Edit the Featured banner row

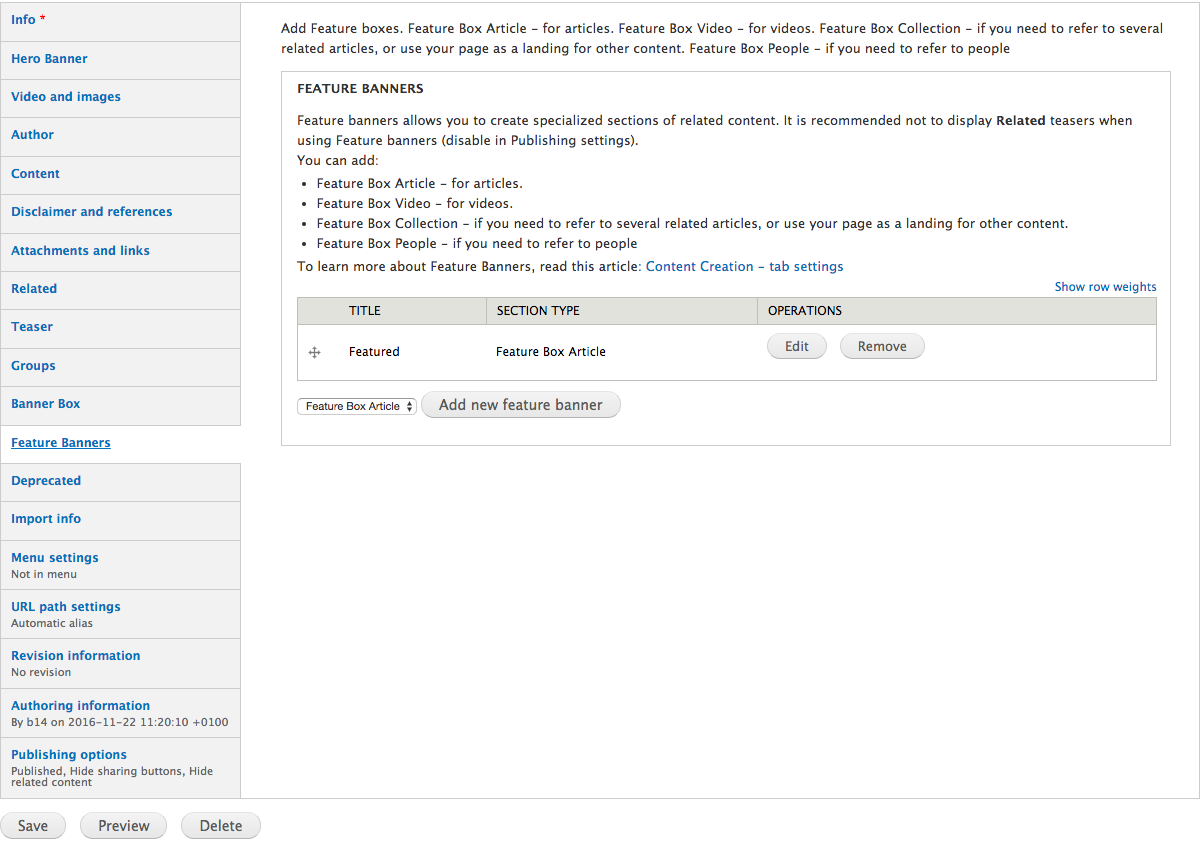click(797, 347)
